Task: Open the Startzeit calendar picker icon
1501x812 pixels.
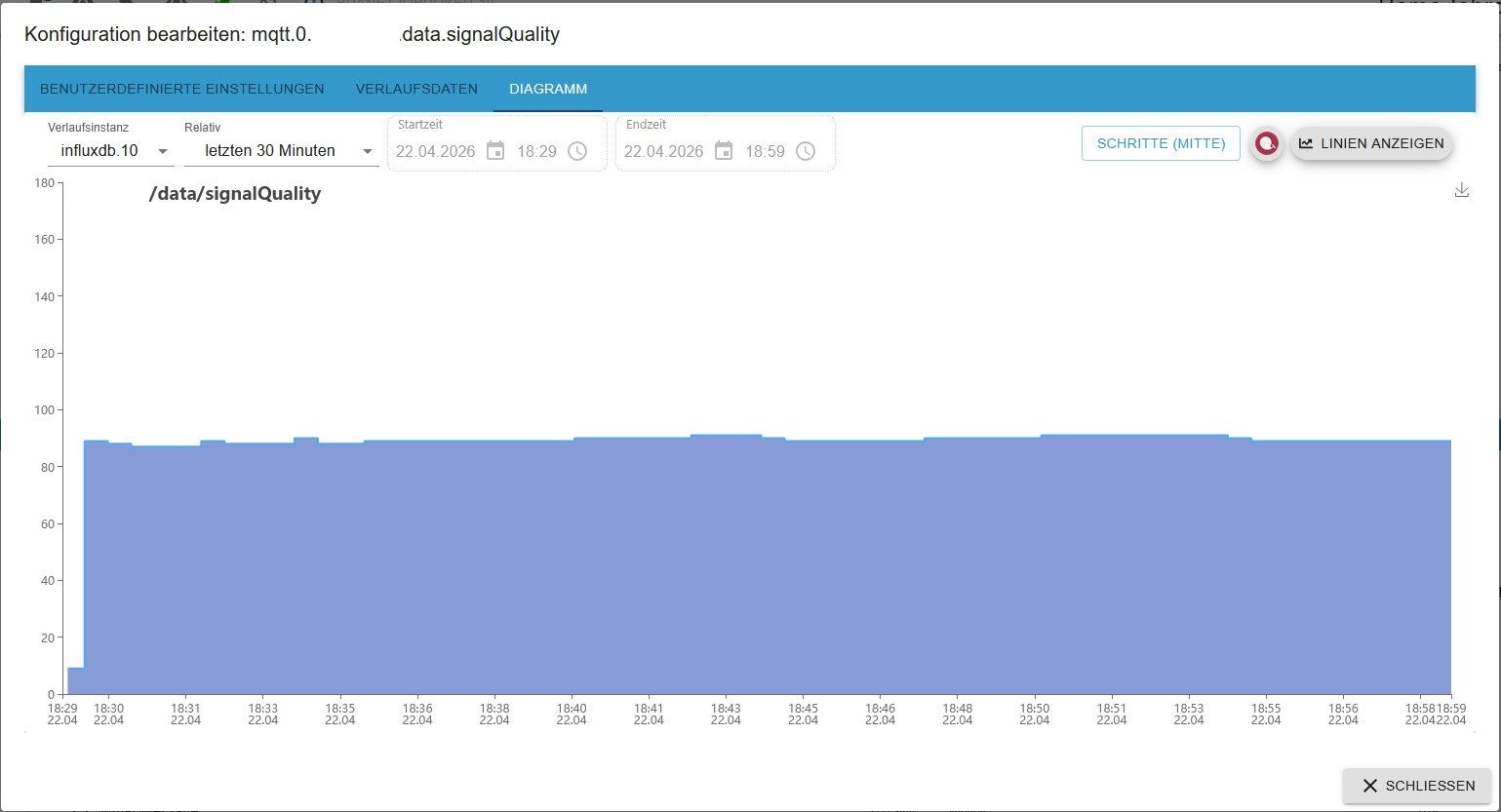Action: 495,151
